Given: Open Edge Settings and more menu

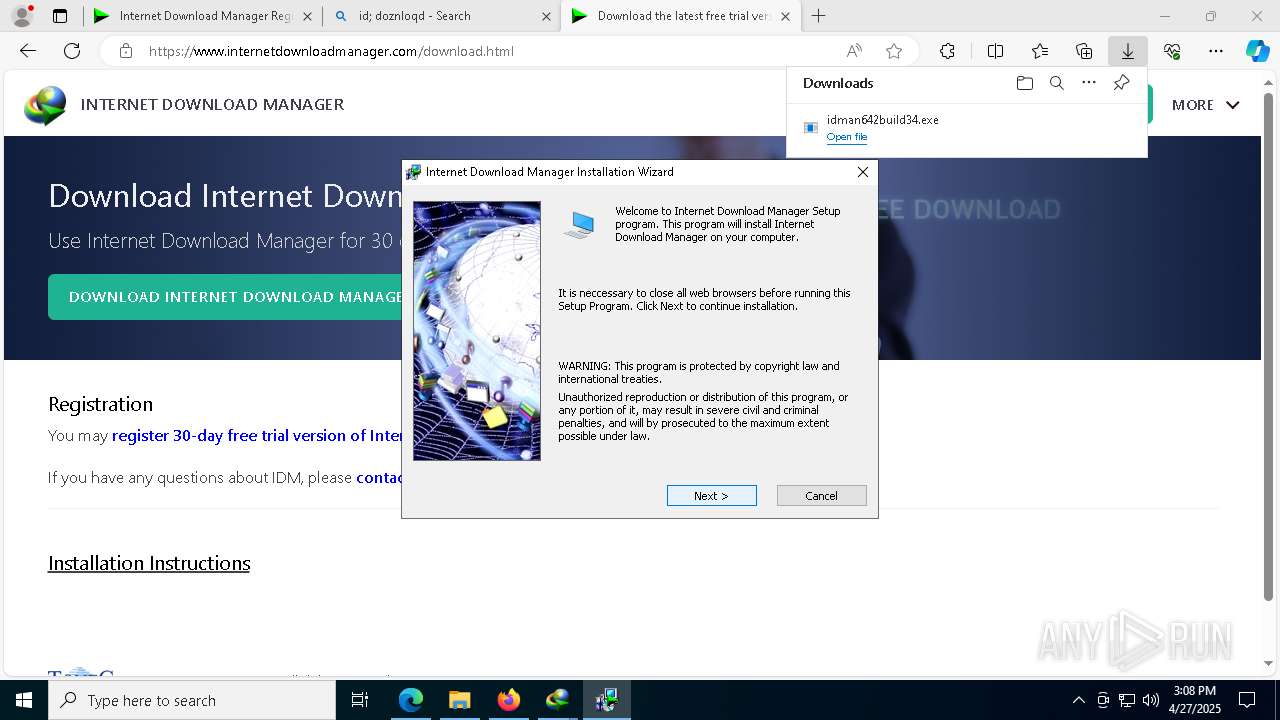Looking at the screenshot, I should (x=1216, y=51).
